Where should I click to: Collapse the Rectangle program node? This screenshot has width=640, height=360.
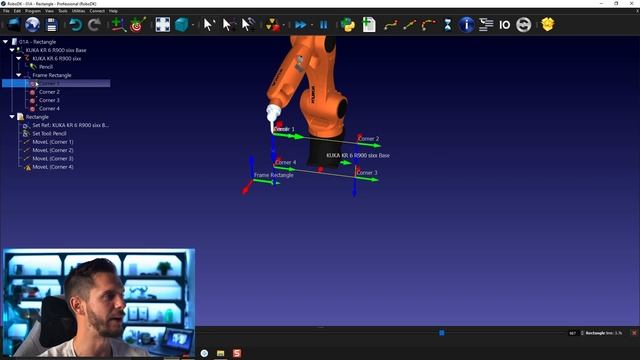12,117
